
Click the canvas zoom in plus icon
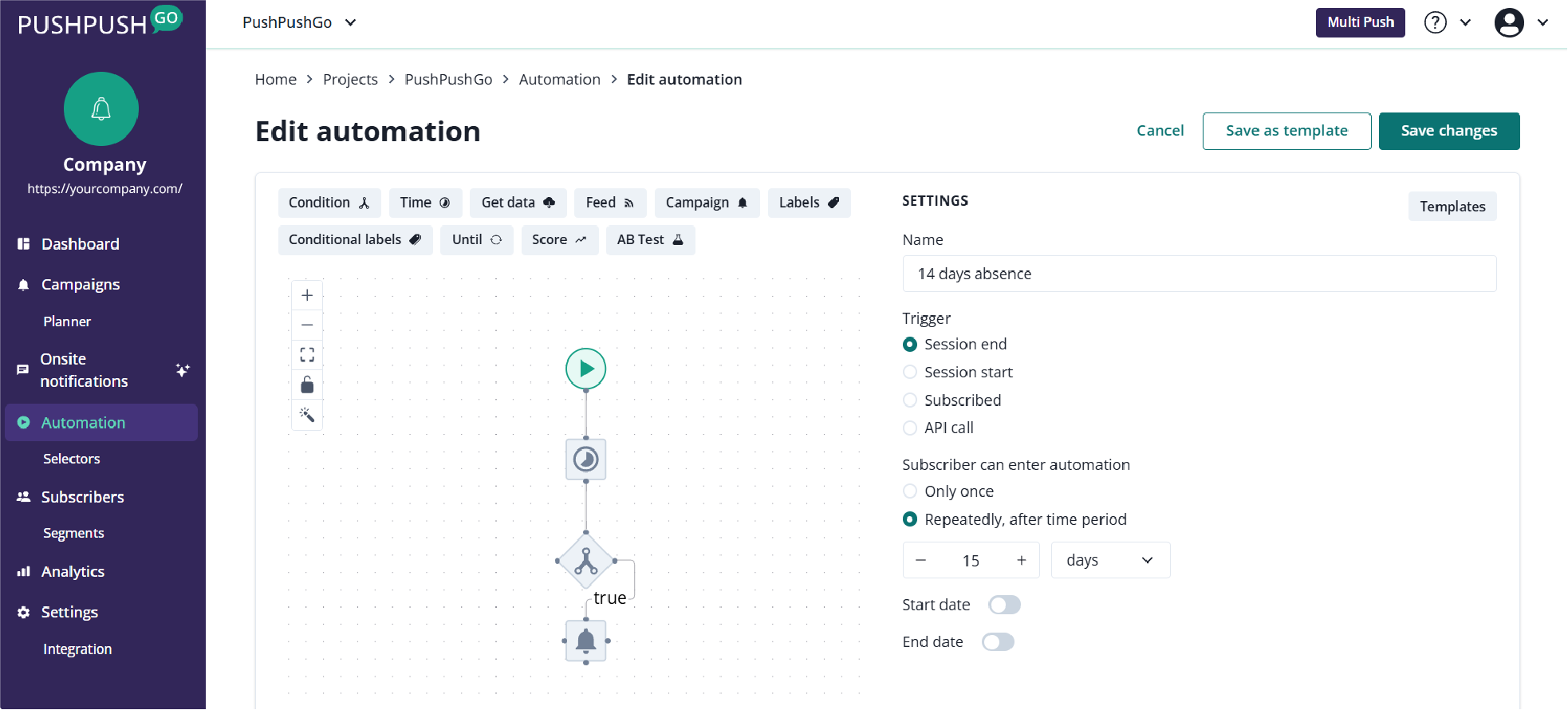click(307, 295)
